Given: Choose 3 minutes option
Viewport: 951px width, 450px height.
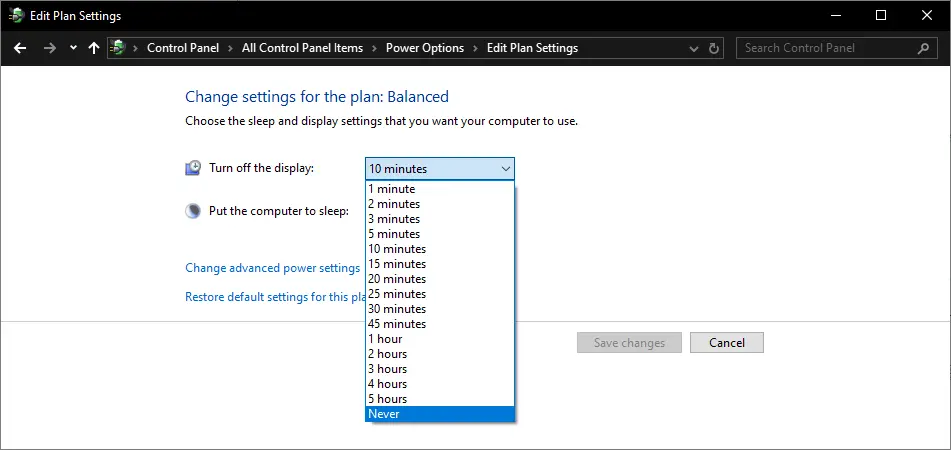Looking at the screenshot, I should pyautogui.click(x=440, y=219).
